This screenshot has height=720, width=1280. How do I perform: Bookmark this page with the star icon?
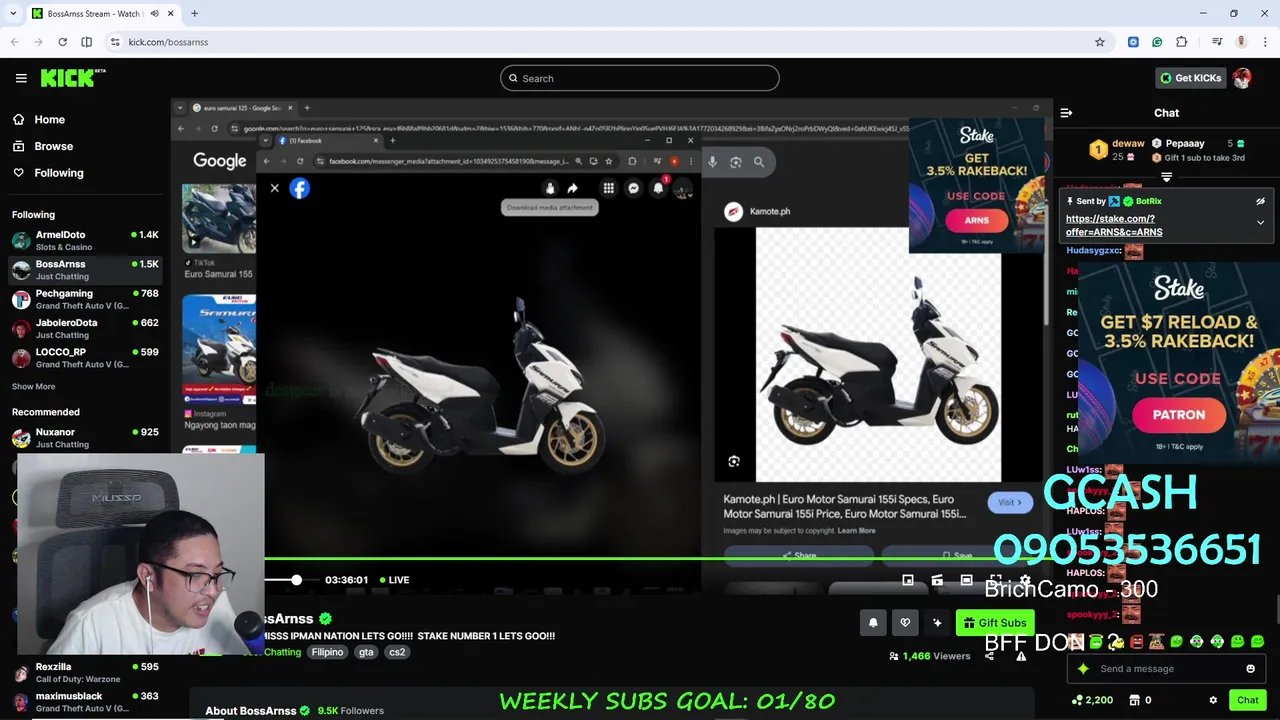1100,42
